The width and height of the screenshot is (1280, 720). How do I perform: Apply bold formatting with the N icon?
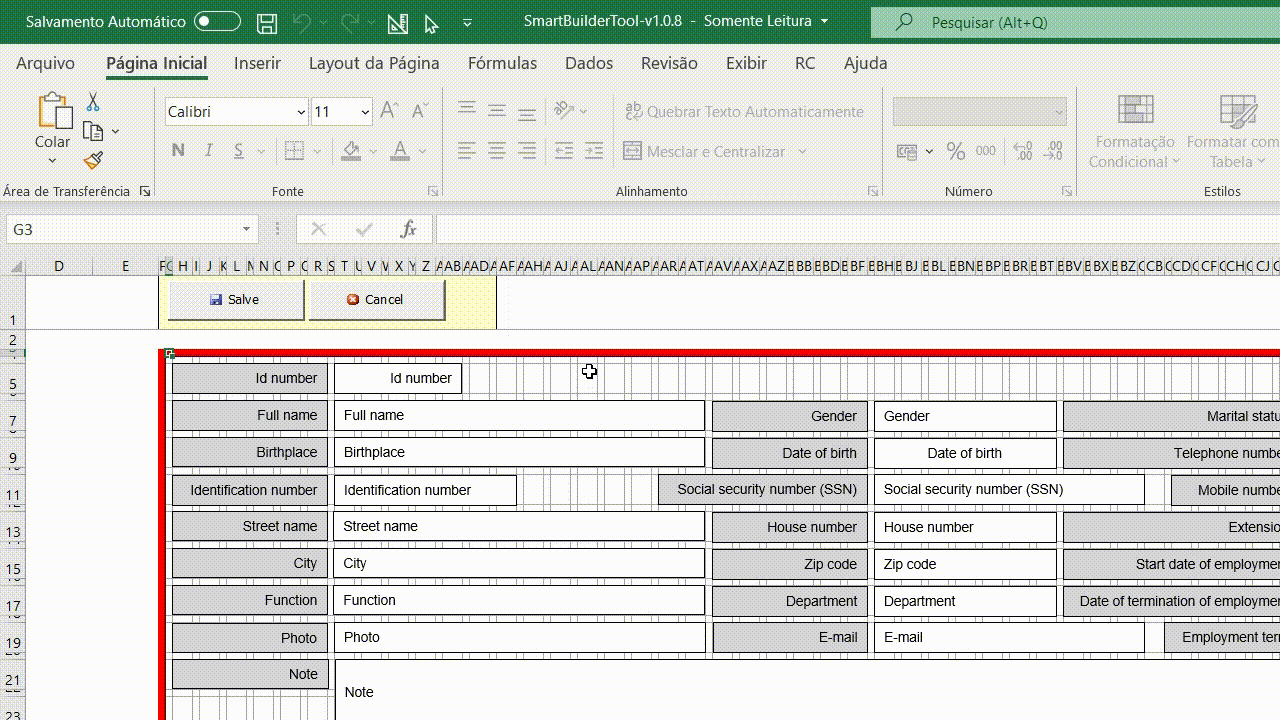pyautogui.click(x=178, y=150)
